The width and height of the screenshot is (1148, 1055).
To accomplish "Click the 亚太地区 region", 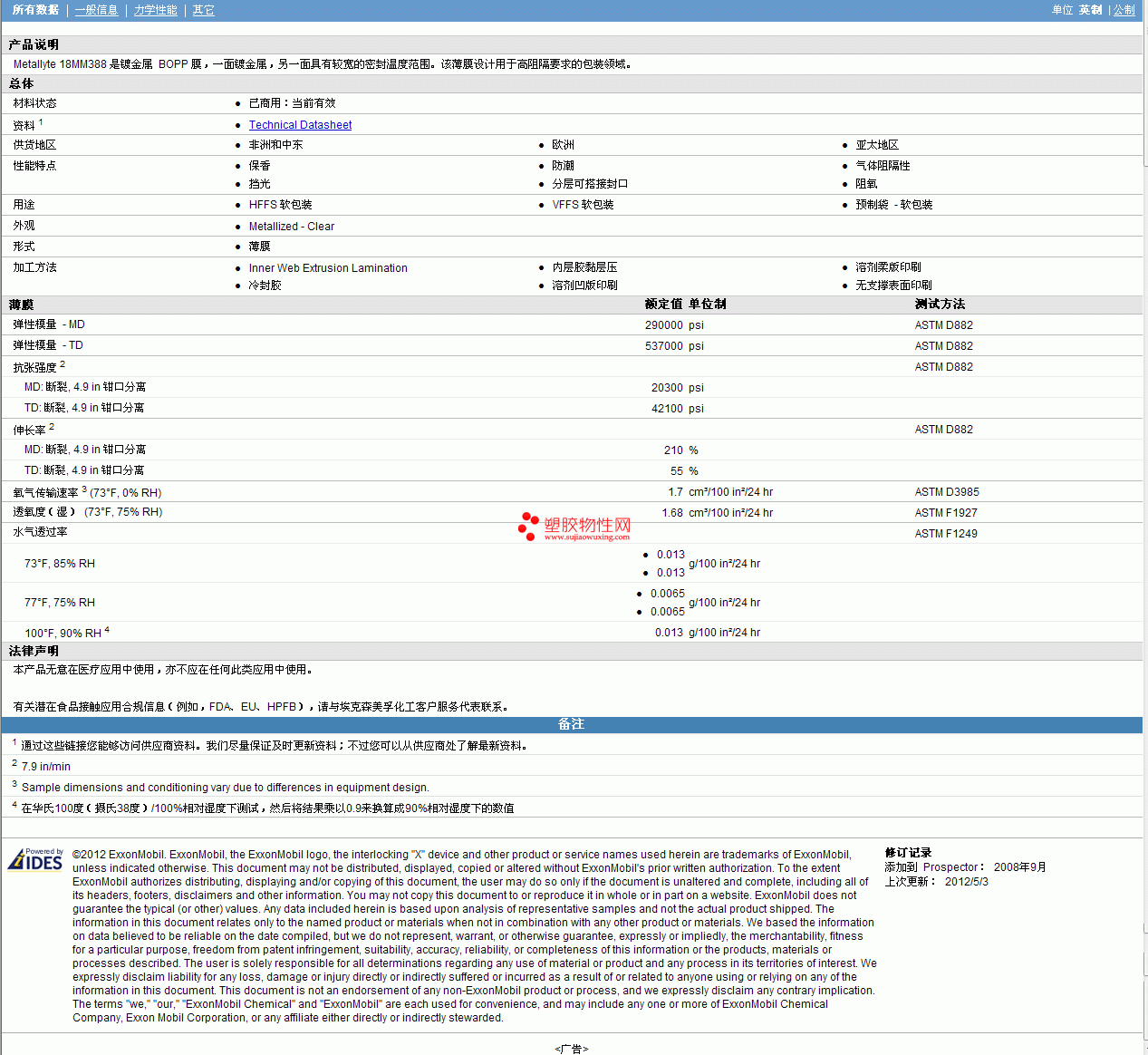I will (x=877, y=145).
